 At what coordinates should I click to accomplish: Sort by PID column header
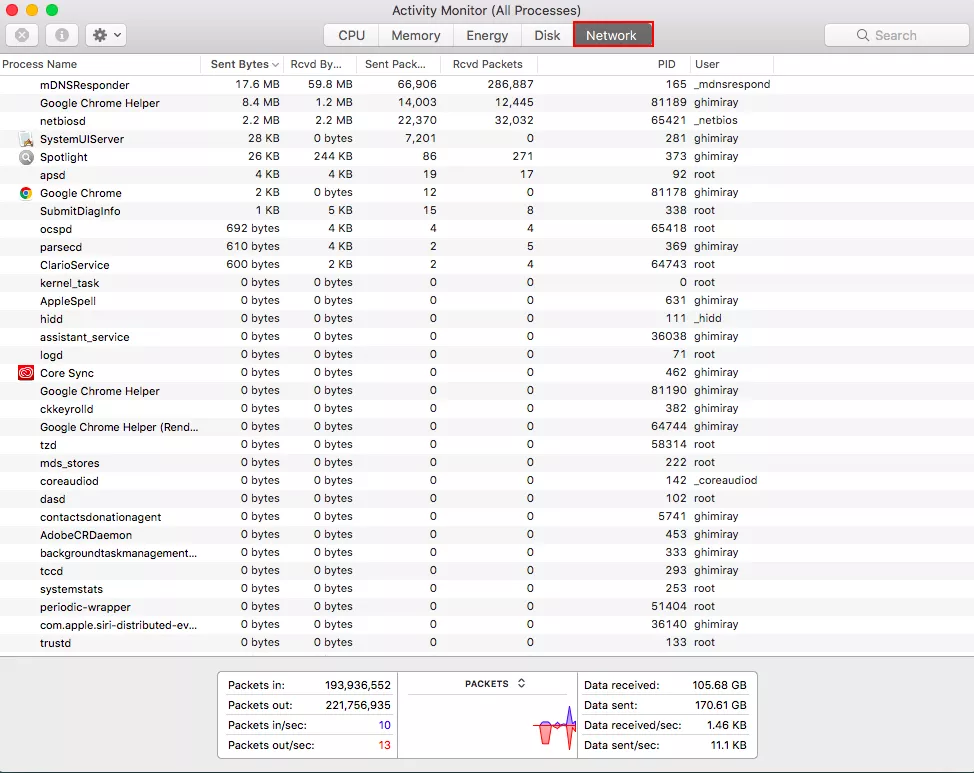point(666,64)
